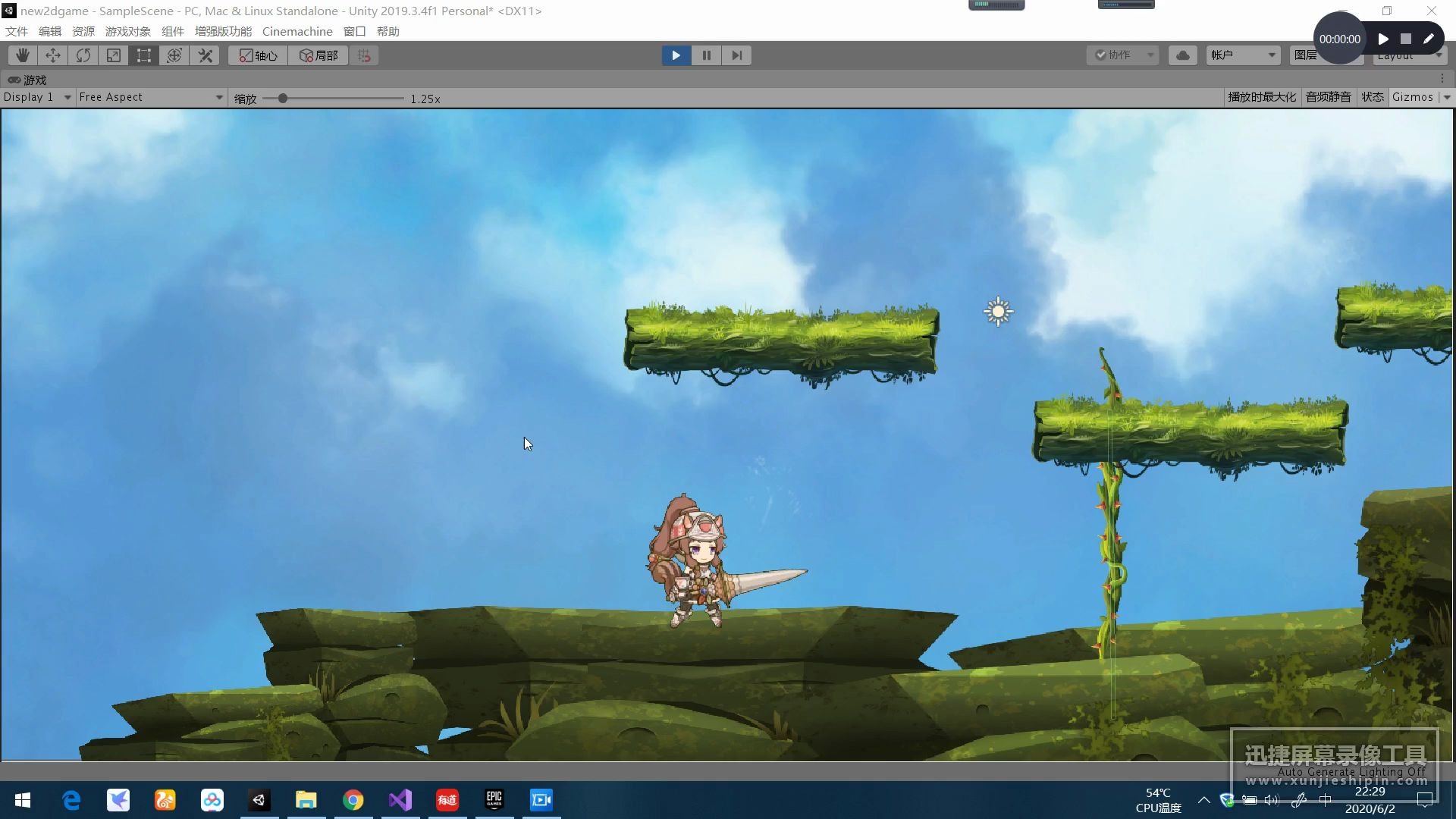Open the game tab three-dot options menu
The height and width of the screenshot is (819, 1456).
tap(1442, 79)
